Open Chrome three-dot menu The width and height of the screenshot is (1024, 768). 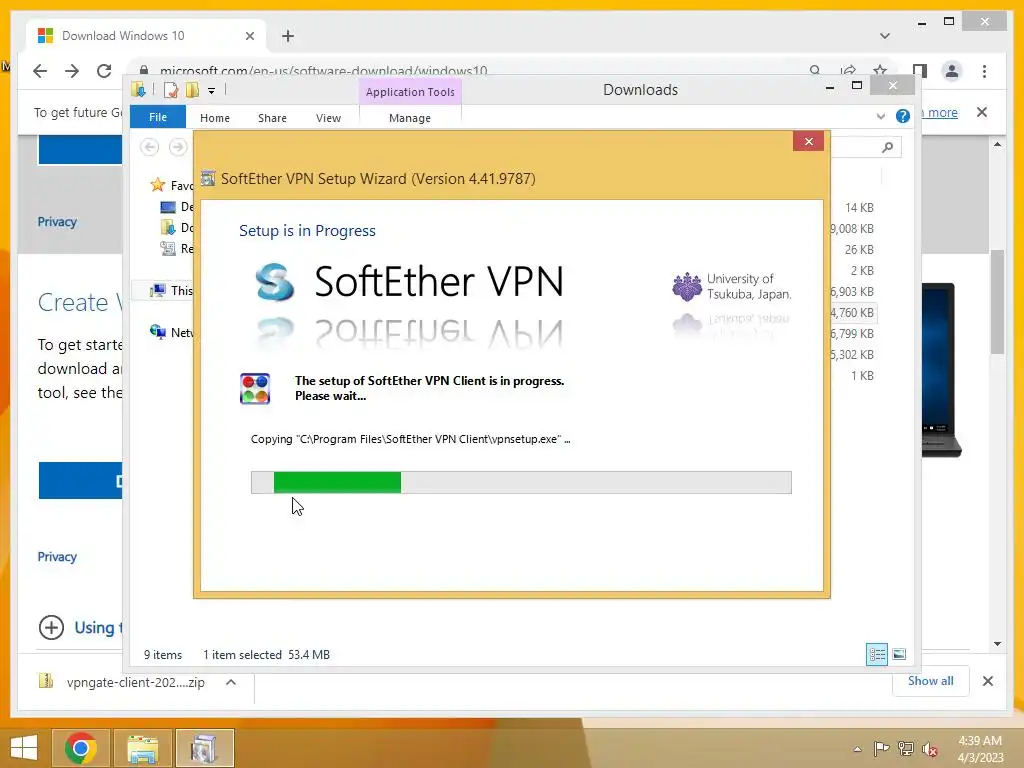[984, 71]
